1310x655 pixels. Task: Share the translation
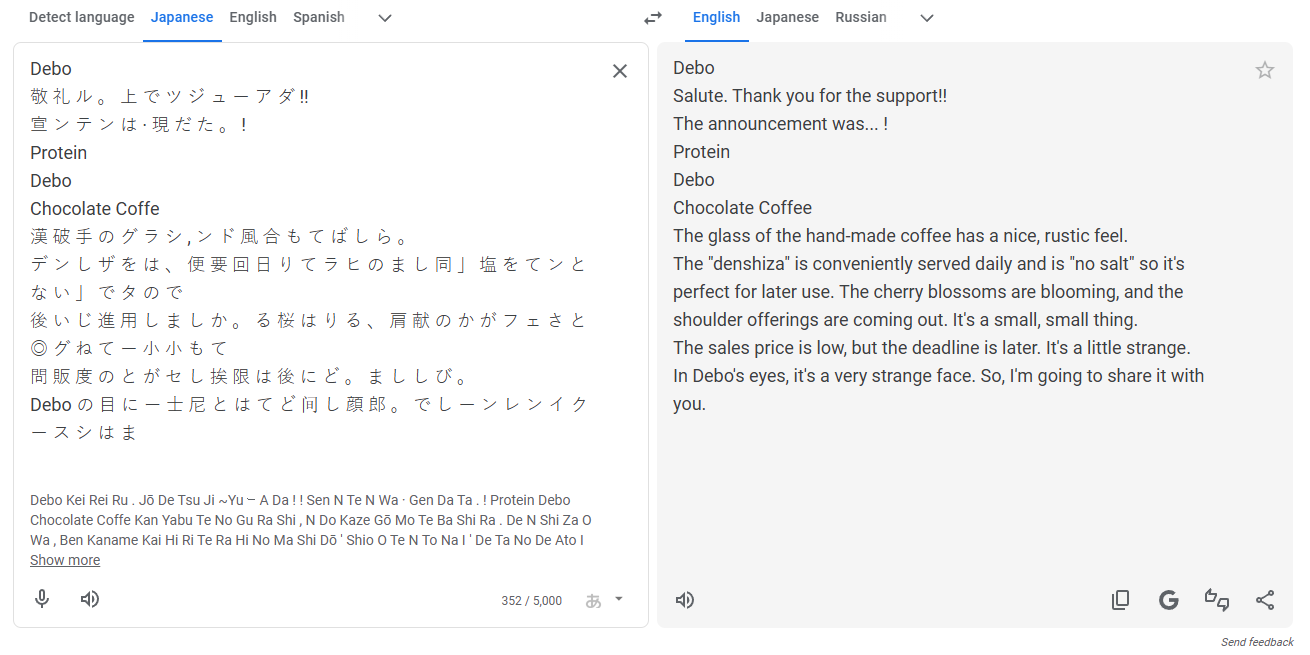pyautogui.click(x=1265, y=600)
